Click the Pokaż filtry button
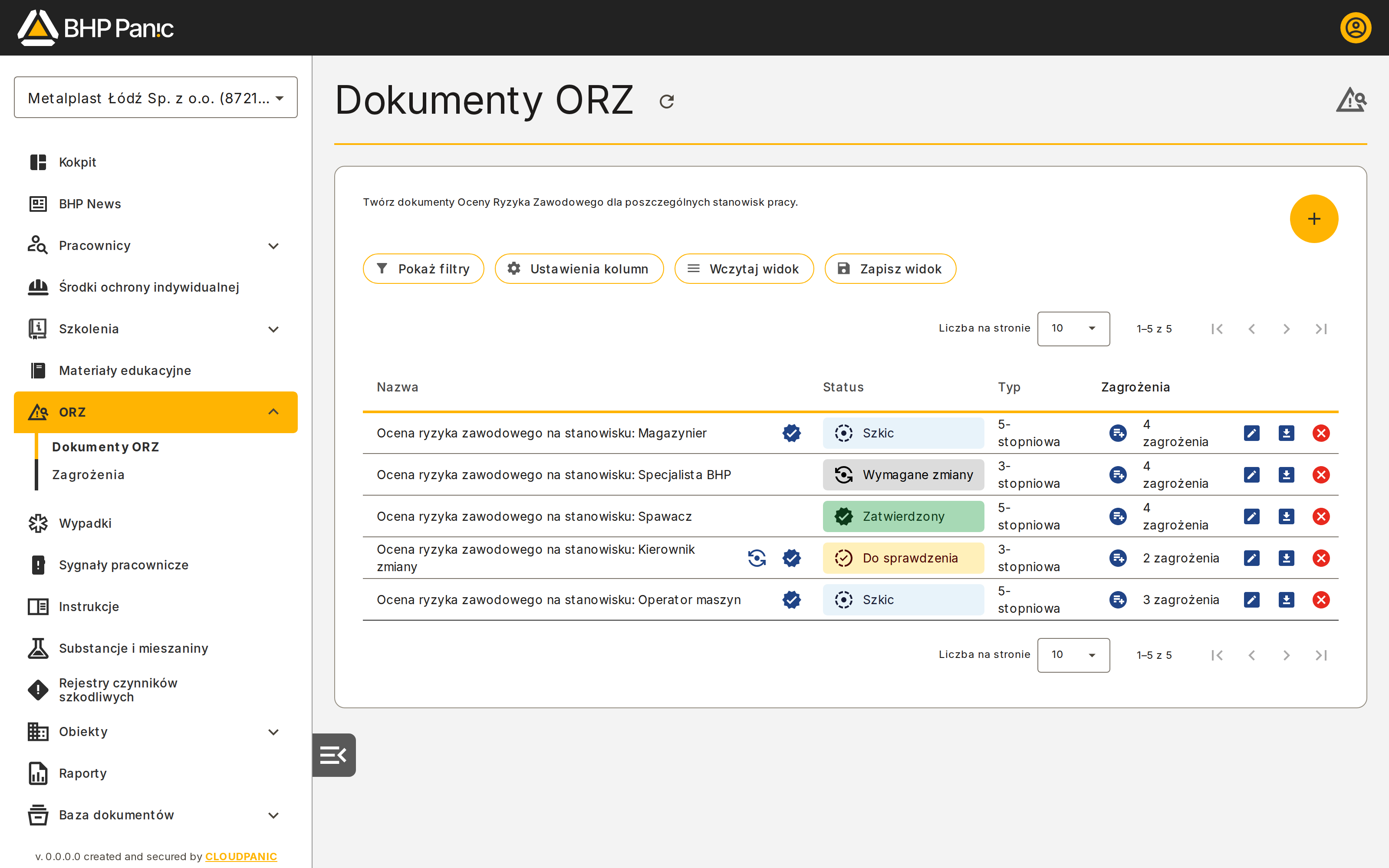 click(423, 269)
